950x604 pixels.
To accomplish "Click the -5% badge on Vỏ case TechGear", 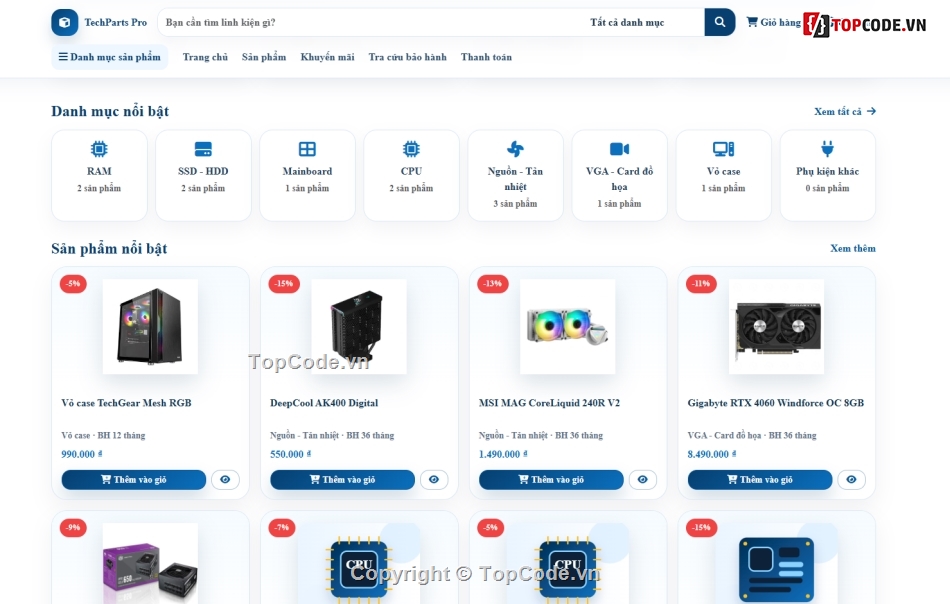I will click(x=73, y=284).
